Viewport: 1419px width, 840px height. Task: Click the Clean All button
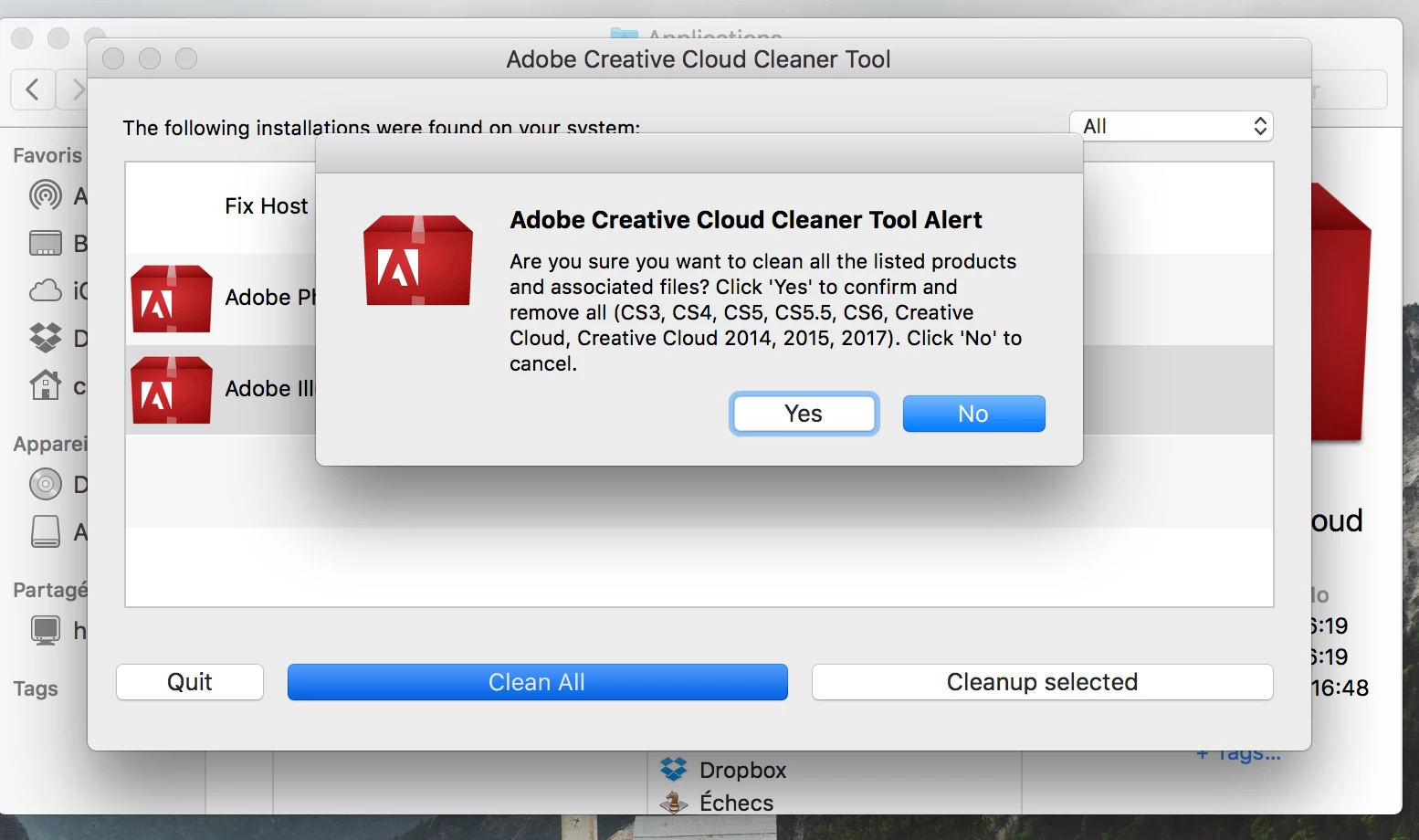tap(537, 682)
